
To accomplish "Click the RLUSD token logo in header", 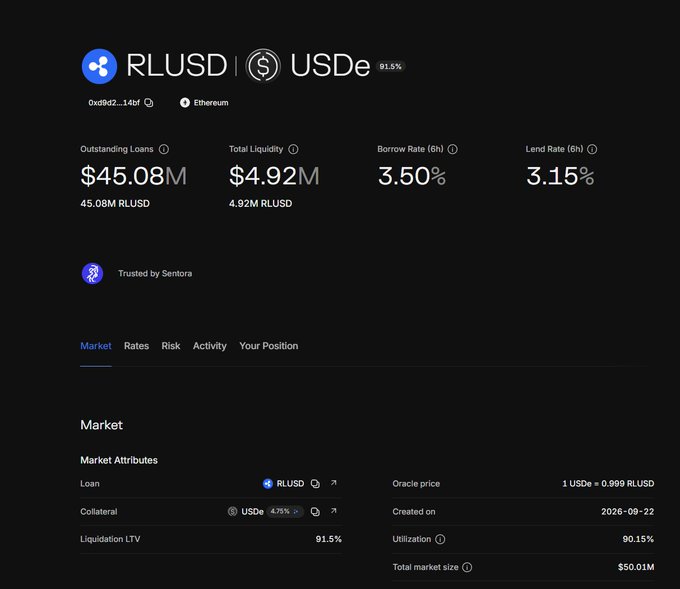I will click(x=99, y=66).
